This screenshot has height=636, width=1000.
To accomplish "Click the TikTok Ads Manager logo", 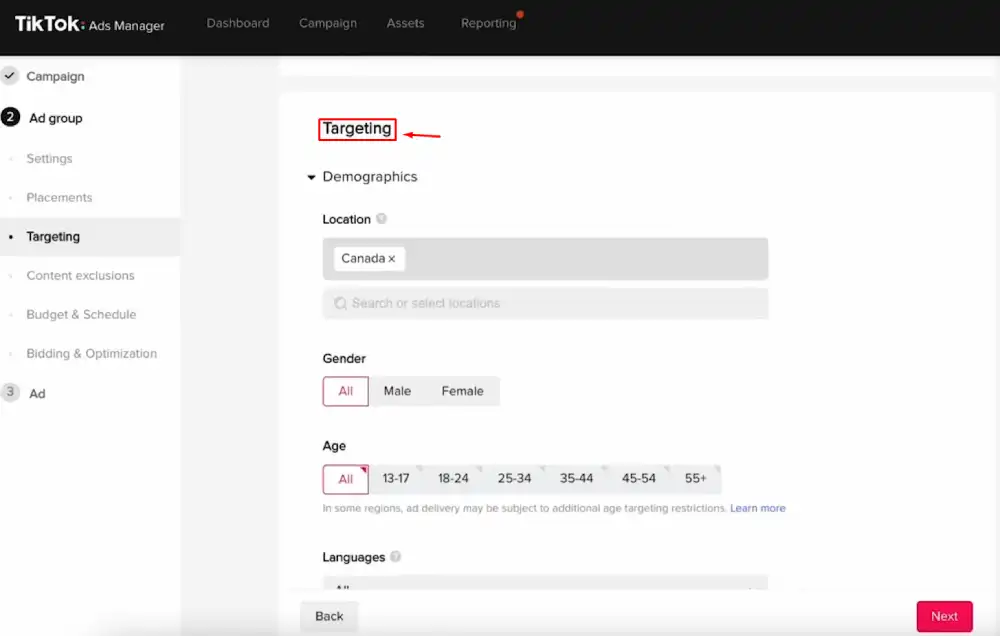I will [89, 24].
